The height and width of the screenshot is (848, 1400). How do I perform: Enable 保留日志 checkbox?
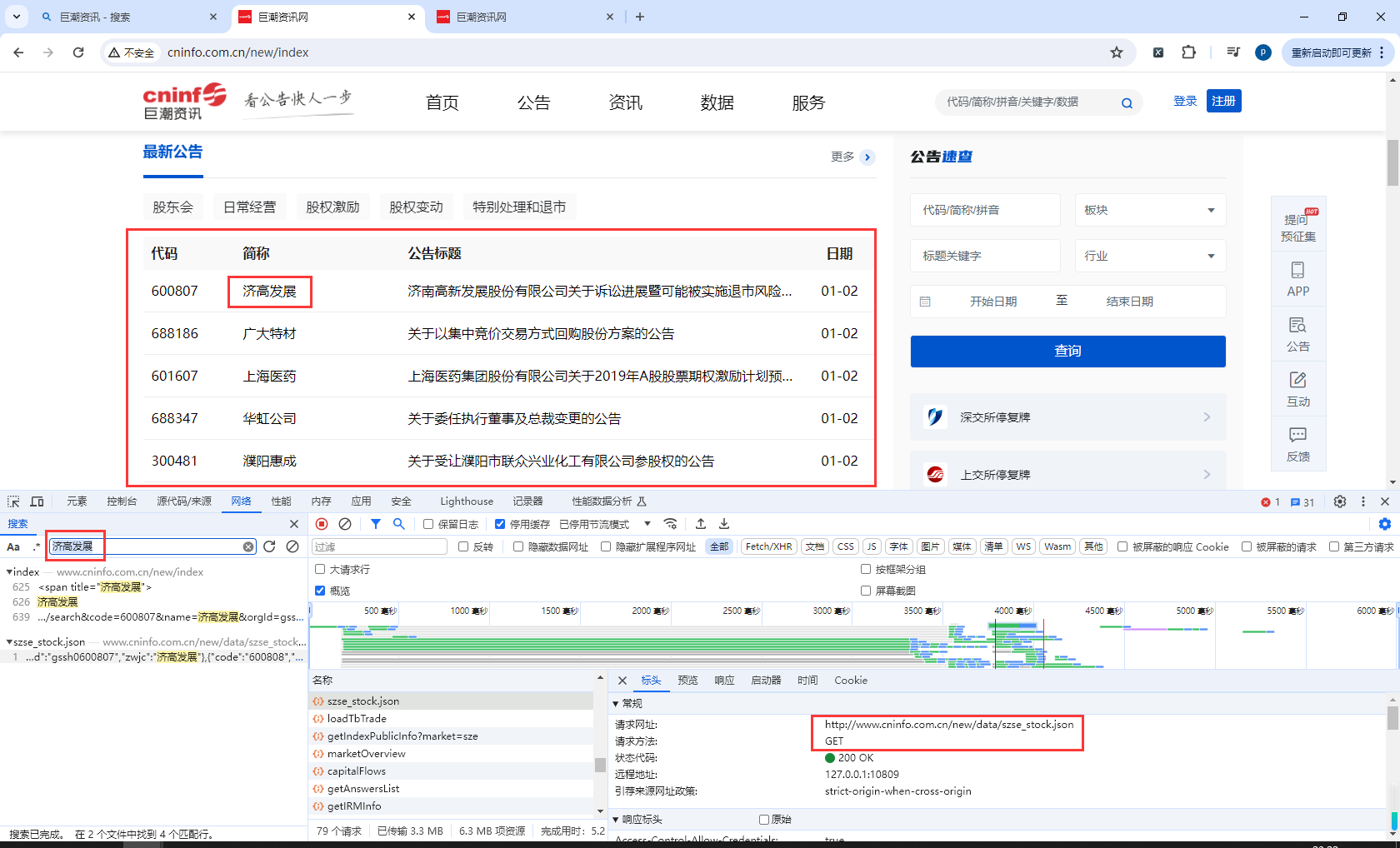(428, 524)
